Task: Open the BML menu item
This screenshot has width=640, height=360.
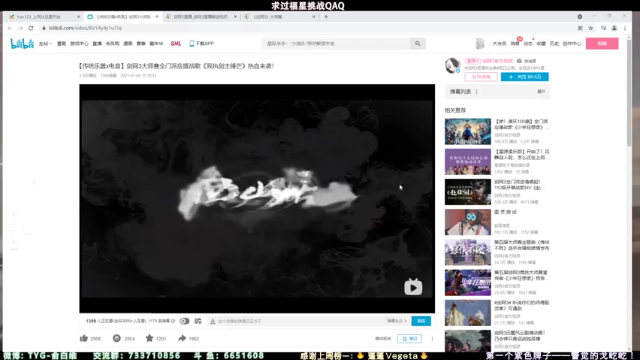Action: 176,44
